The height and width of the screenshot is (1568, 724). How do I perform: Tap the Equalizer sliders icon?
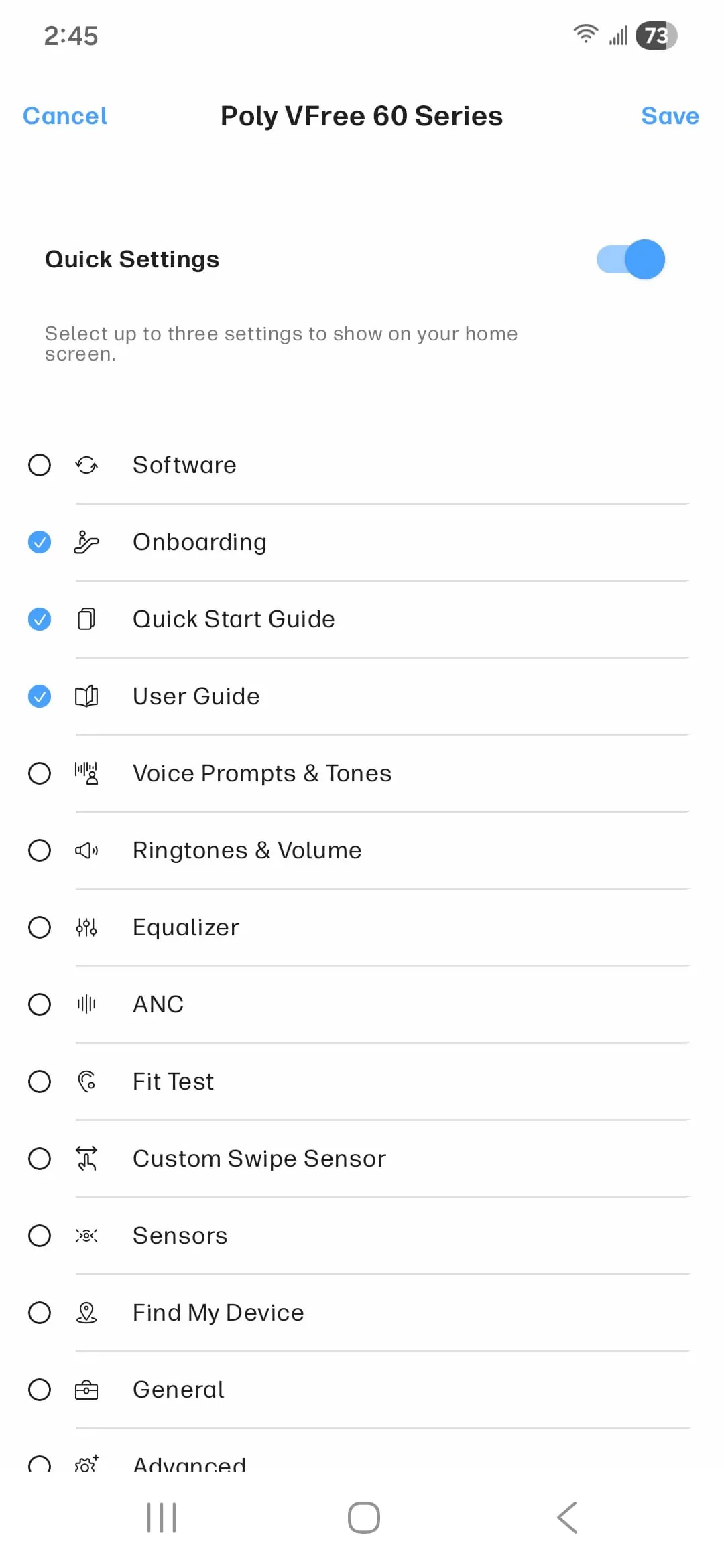point(86,927)
